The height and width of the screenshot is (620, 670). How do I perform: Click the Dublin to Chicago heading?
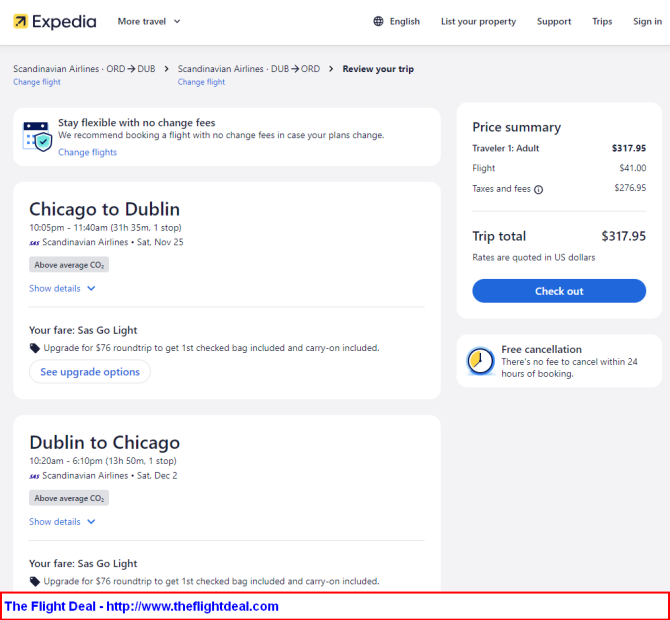coord(105,443)
